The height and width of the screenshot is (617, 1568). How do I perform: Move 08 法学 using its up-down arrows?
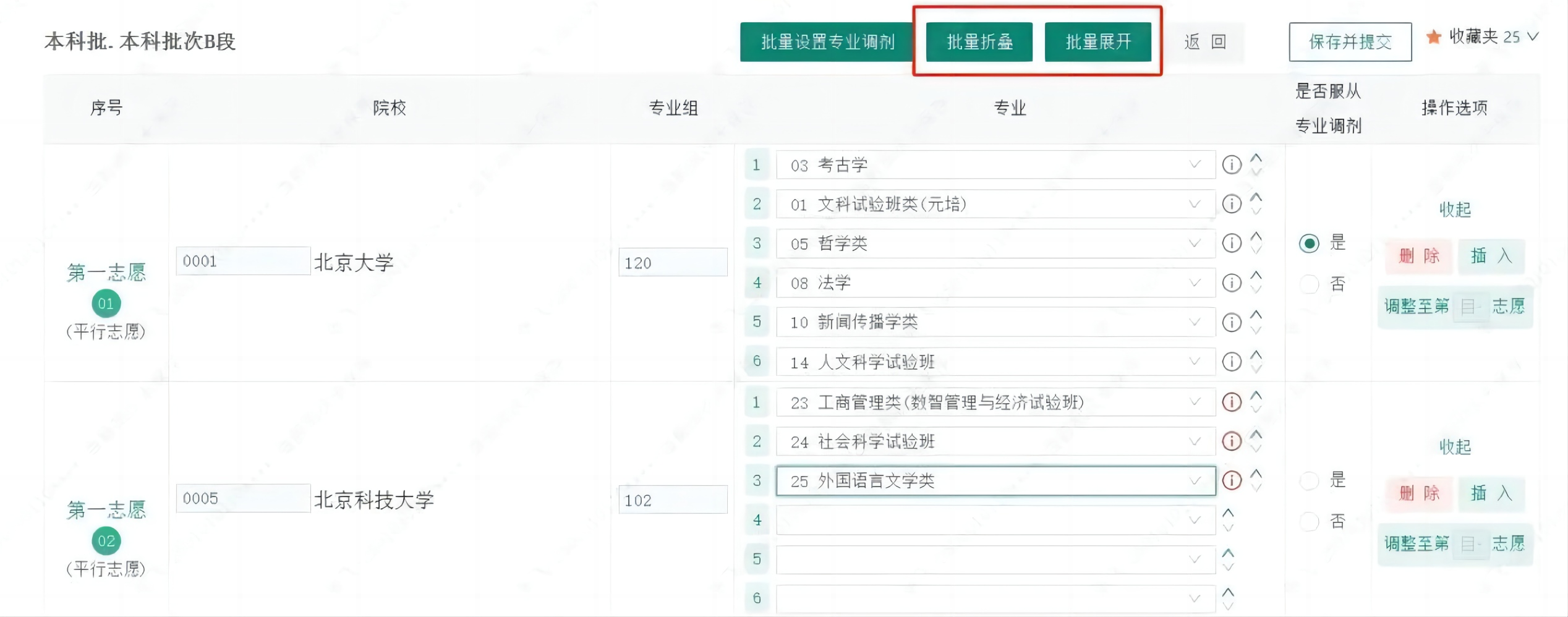coord(1256,283)
